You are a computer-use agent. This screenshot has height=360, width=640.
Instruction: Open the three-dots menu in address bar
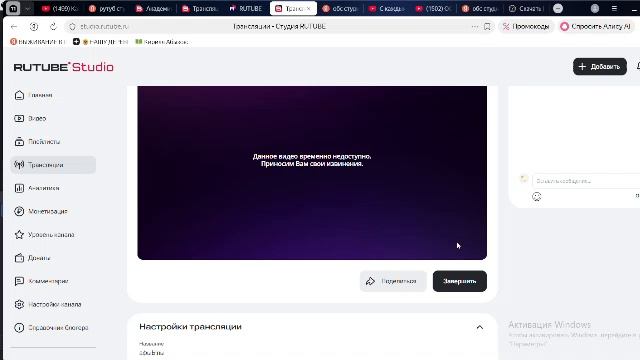coord(475,27)
